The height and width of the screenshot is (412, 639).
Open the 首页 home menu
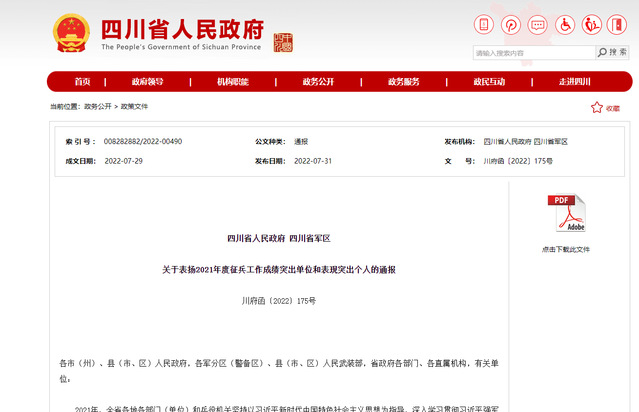82,81
